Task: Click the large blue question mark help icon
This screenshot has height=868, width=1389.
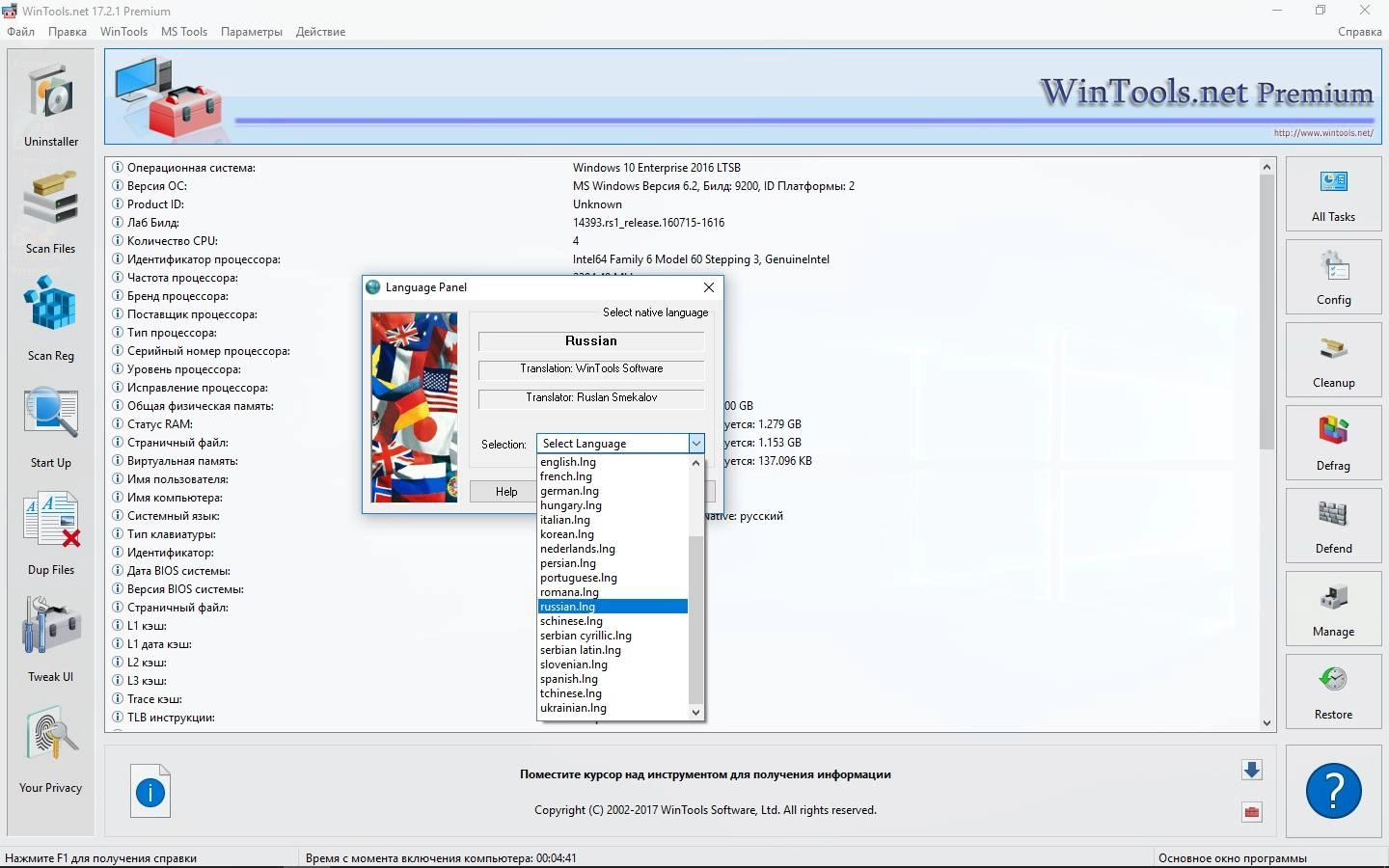Action: coord(1333,791)
